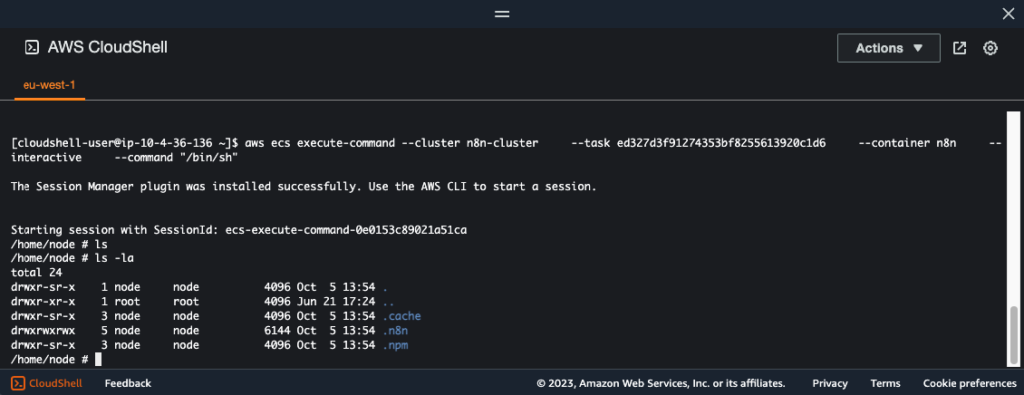Image resolution: width=1024 pixels, height=395 pixels.
Task: Click the ecs-execute-command session ID text
Action: point(345,230)
